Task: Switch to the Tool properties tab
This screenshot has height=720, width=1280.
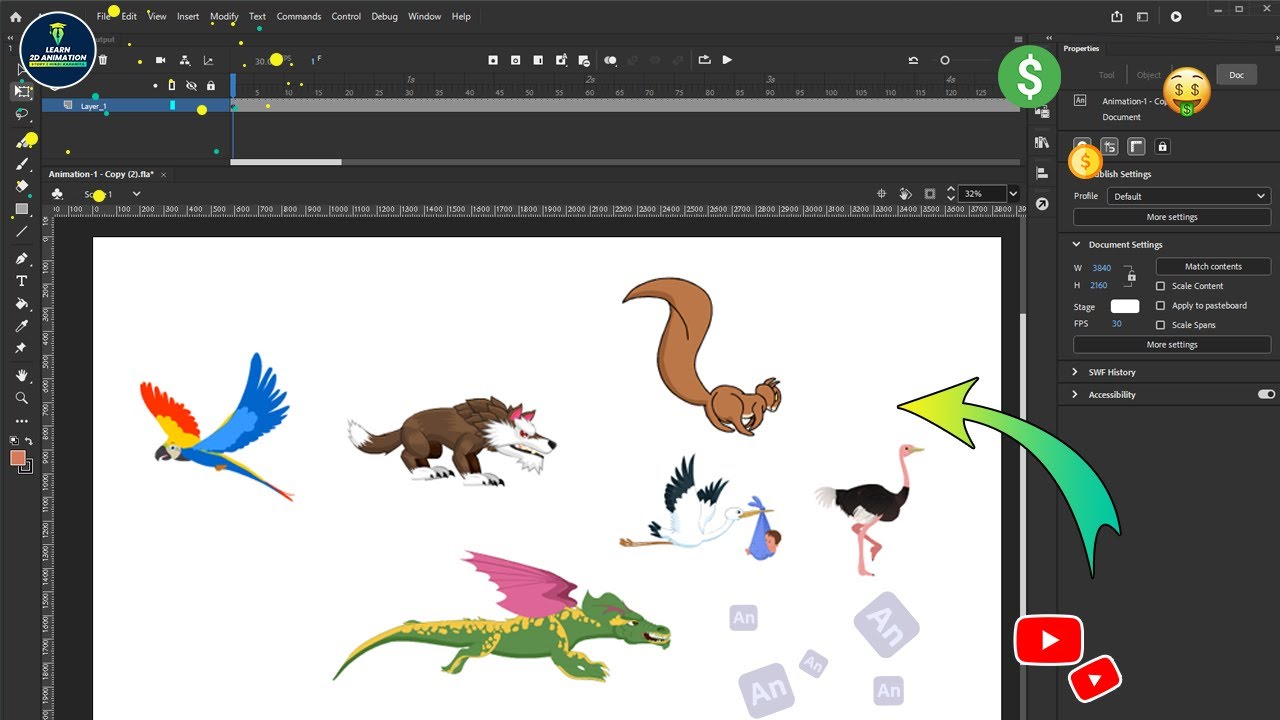Action: [x=1107, y=75]
